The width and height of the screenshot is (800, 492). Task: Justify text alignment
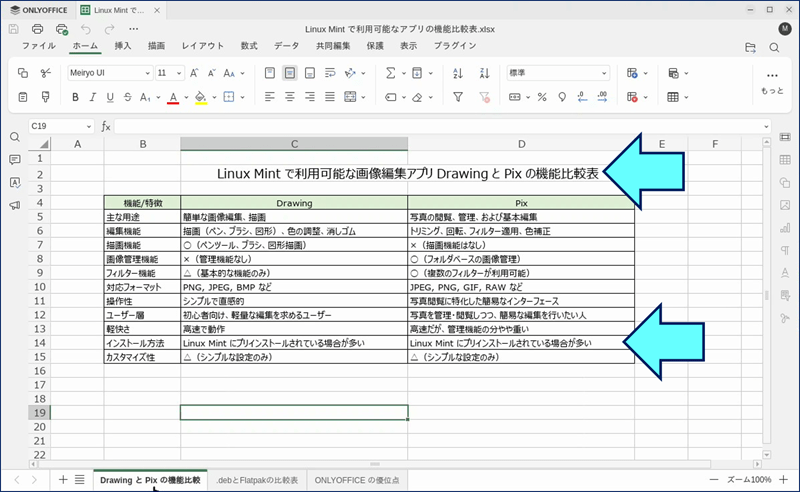point(330,97)
